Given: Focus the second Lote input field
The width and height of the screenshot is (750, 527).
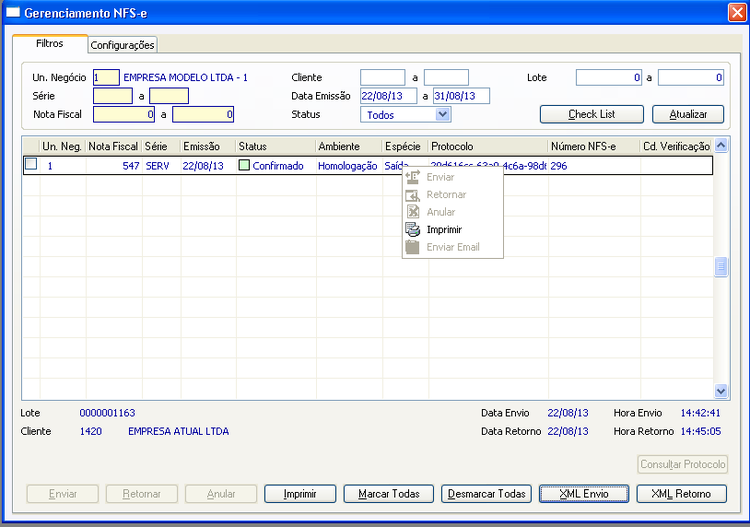Looking at the screenshot, I should tap(691, 77).
